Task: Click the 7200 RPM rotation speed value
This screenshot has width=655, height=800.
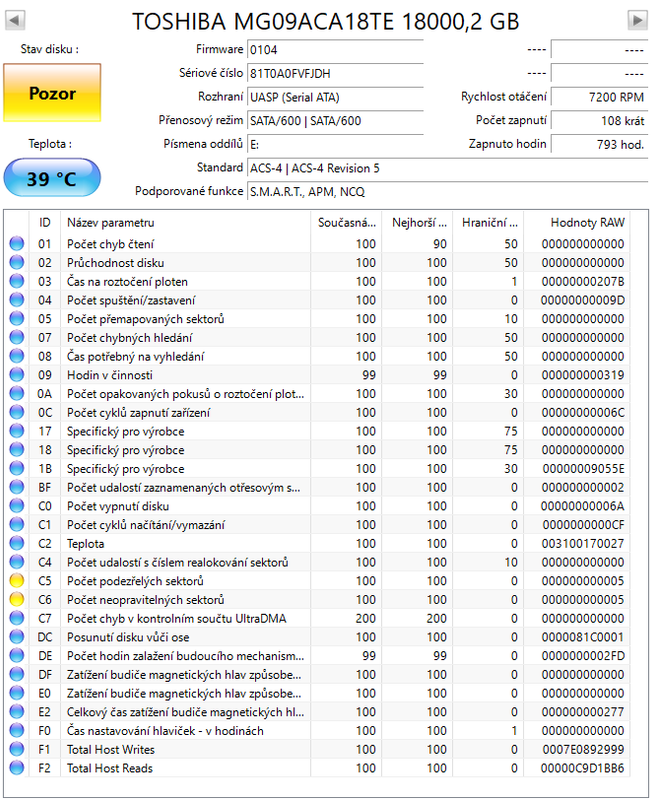Action: (599, 97)
